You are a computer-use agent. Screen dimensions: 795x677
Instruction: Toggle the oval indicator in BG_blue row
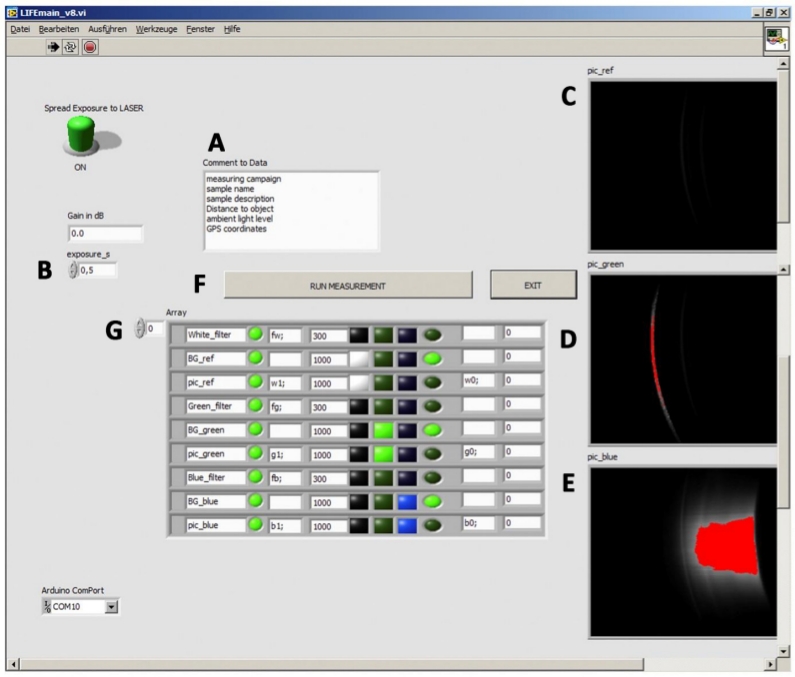[x=432, y=502]
